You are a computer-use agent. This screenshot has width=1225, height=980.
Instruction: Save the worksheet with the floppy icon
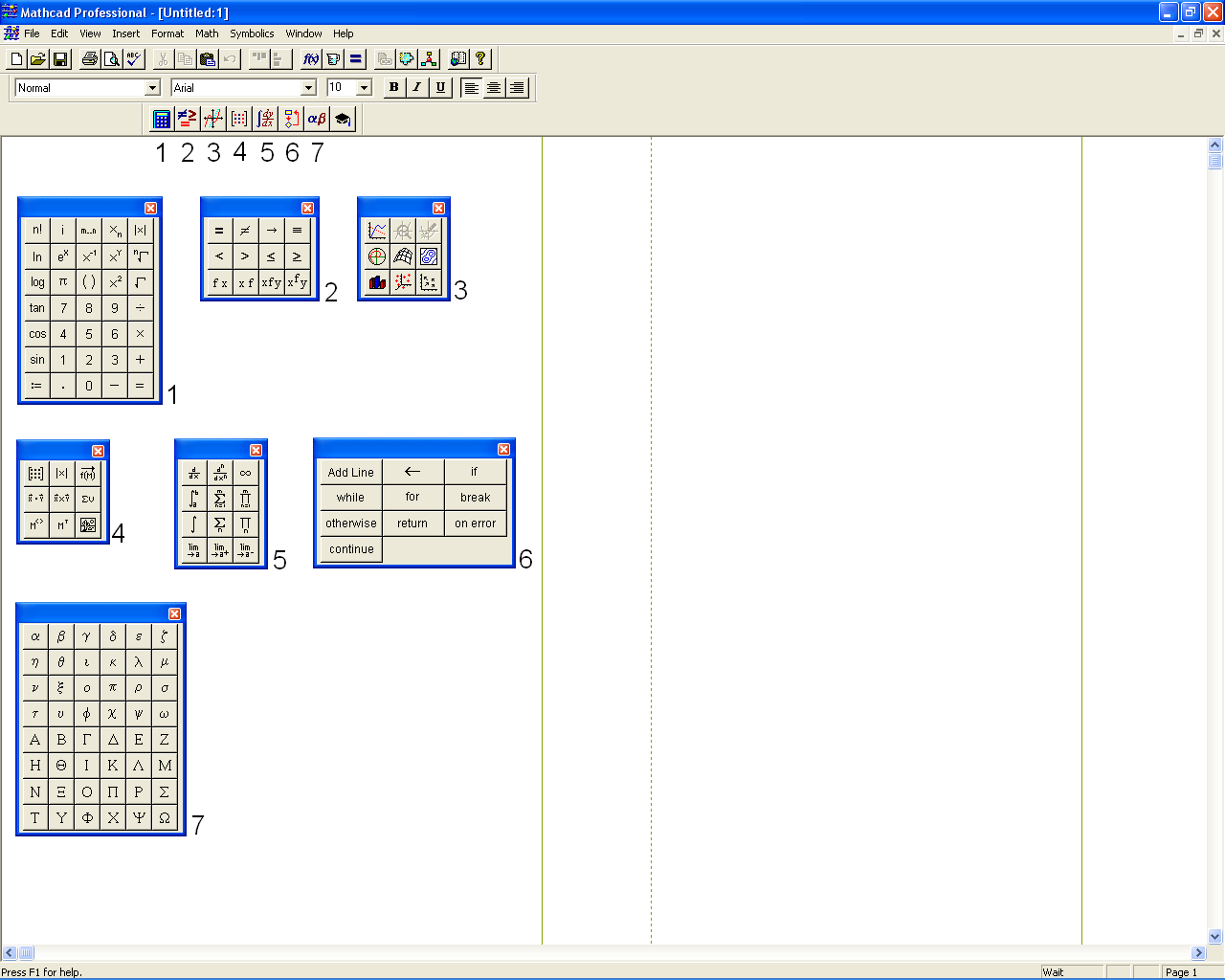[60, 59]
